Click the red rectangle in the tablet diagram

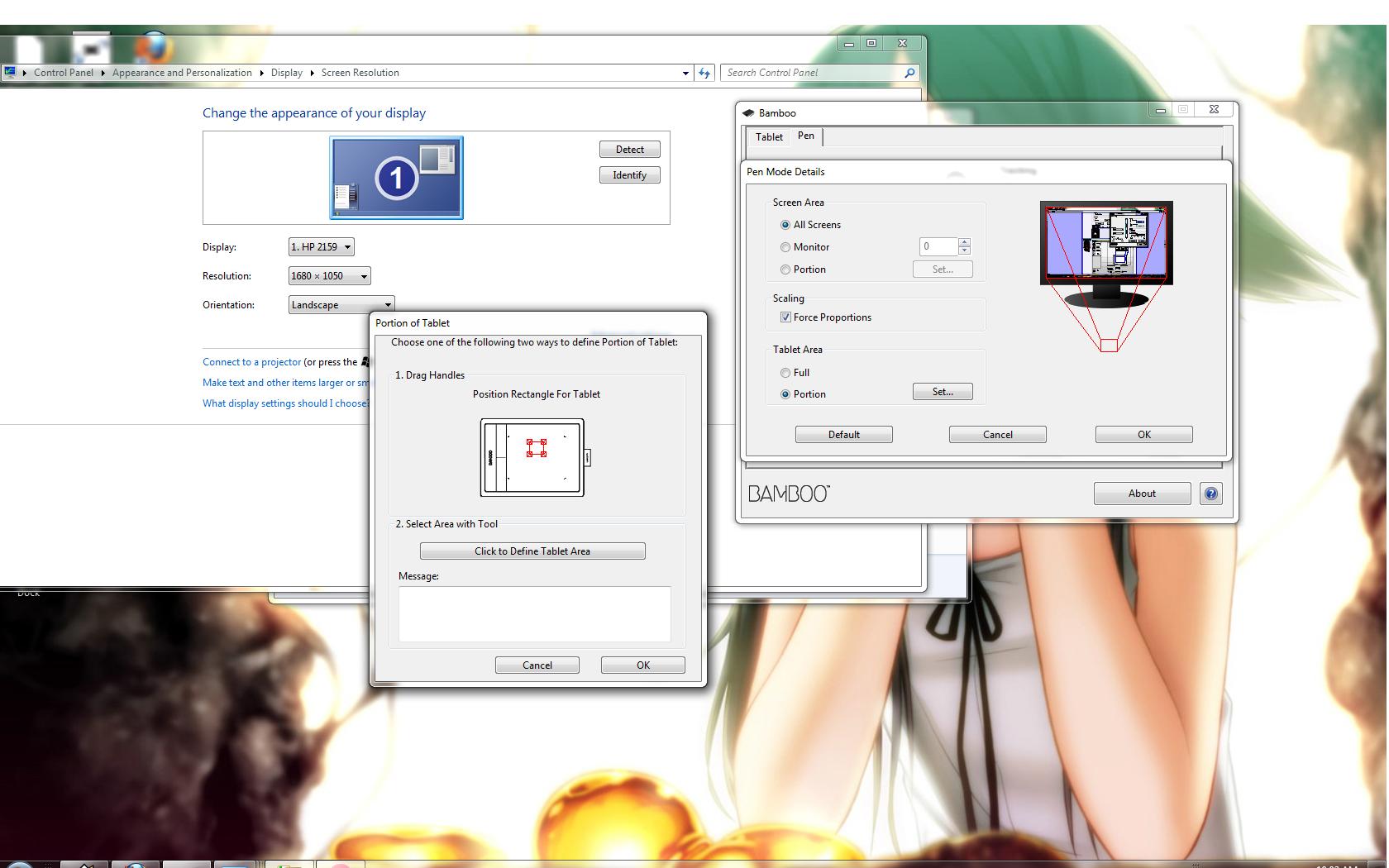[x=537, y=448]
